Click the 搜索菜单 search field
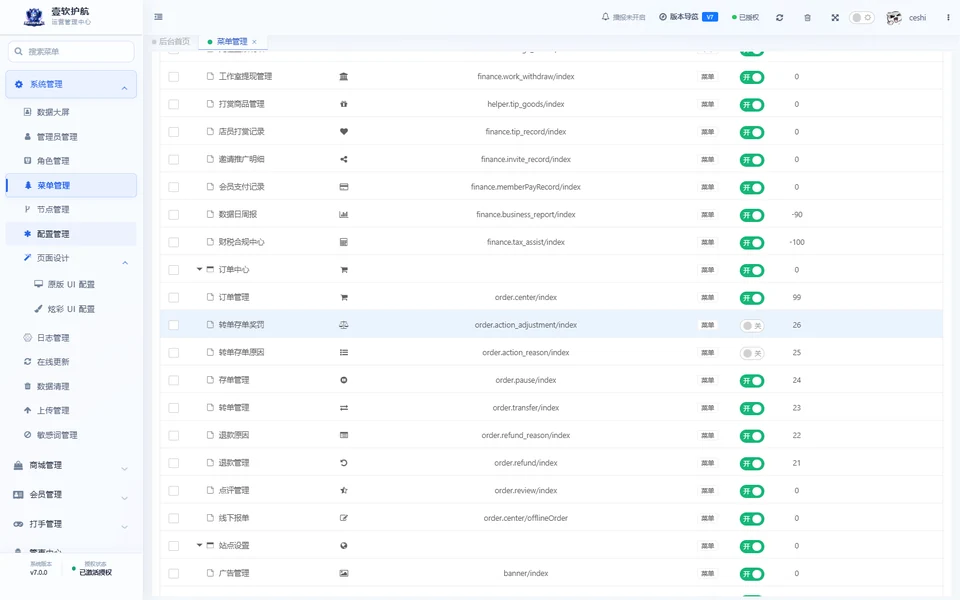 pos(71,51)
